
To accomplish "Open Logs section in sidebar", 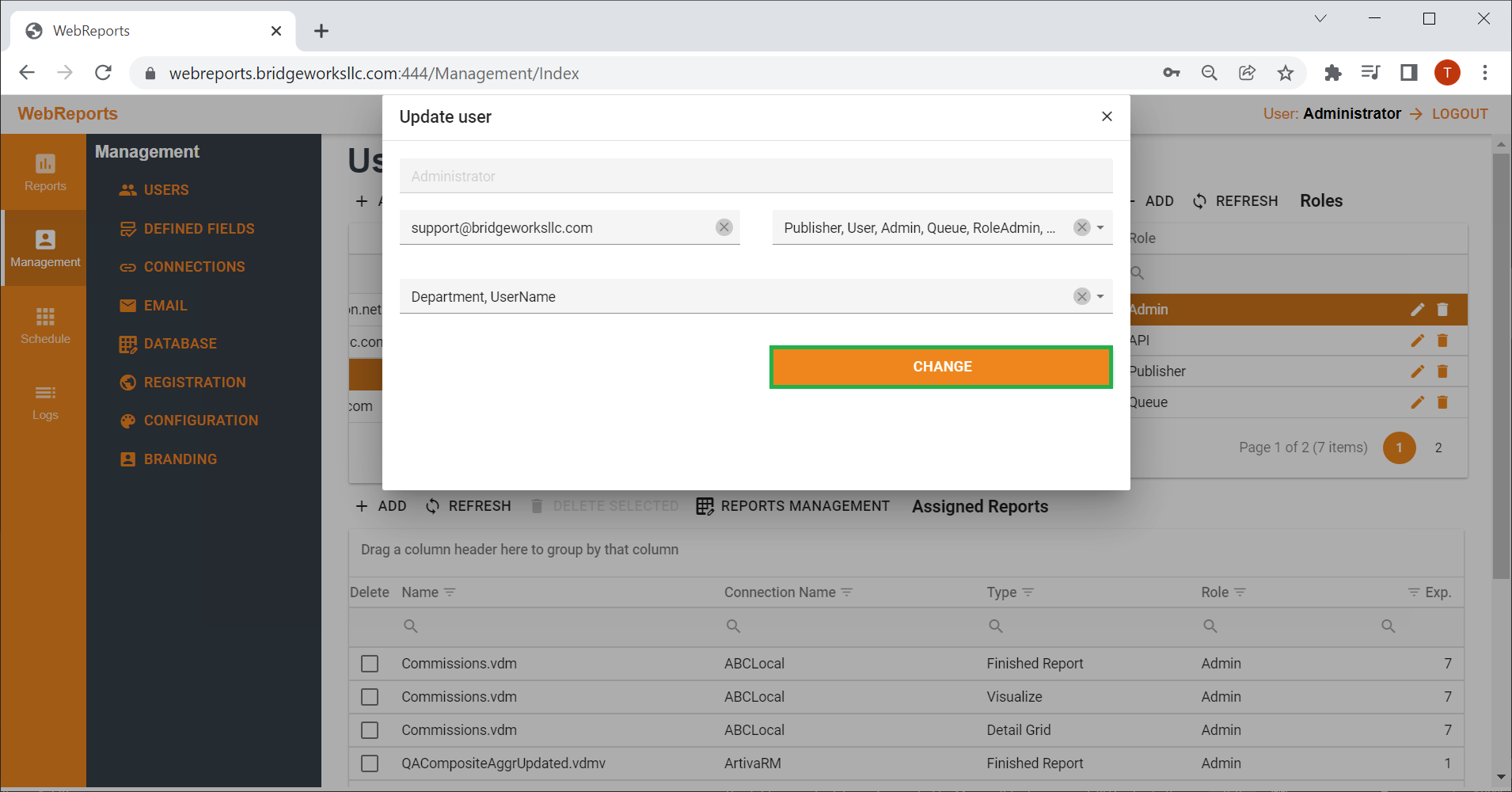I will [x=45, y=402].
